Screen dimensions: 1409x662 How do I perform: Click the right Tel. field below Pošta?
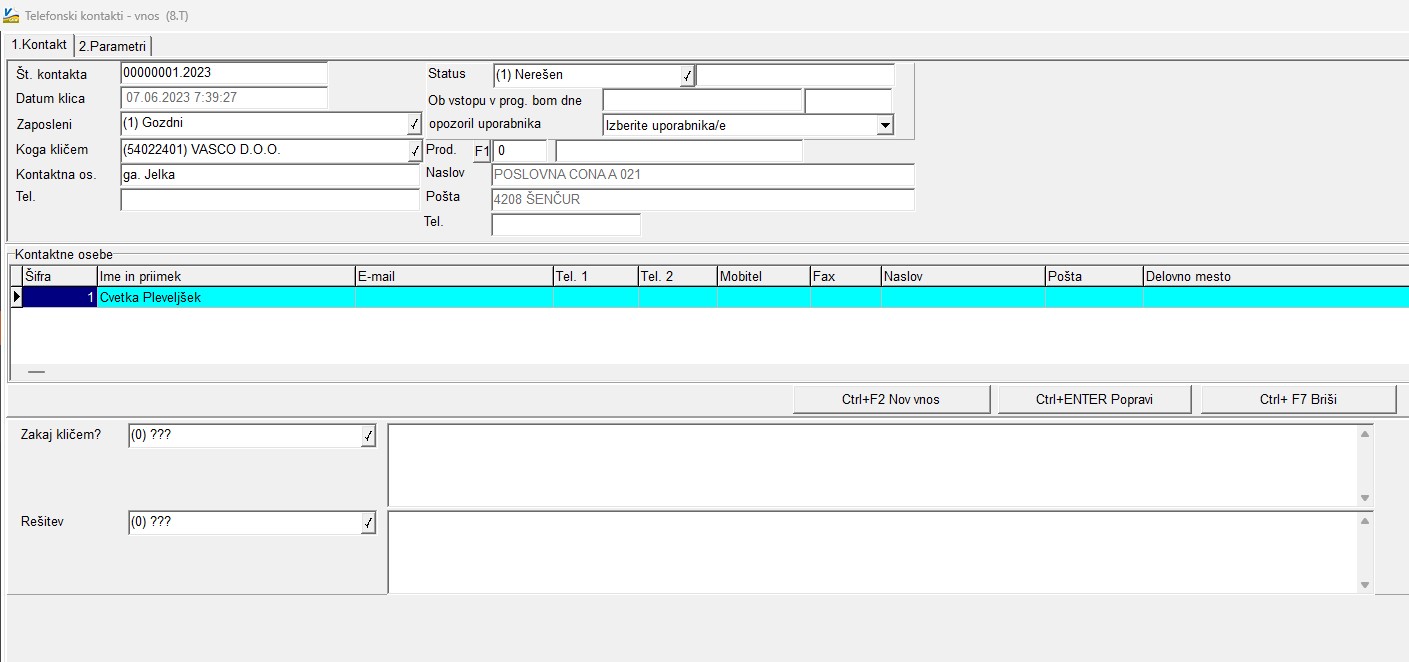pos(566,224)
